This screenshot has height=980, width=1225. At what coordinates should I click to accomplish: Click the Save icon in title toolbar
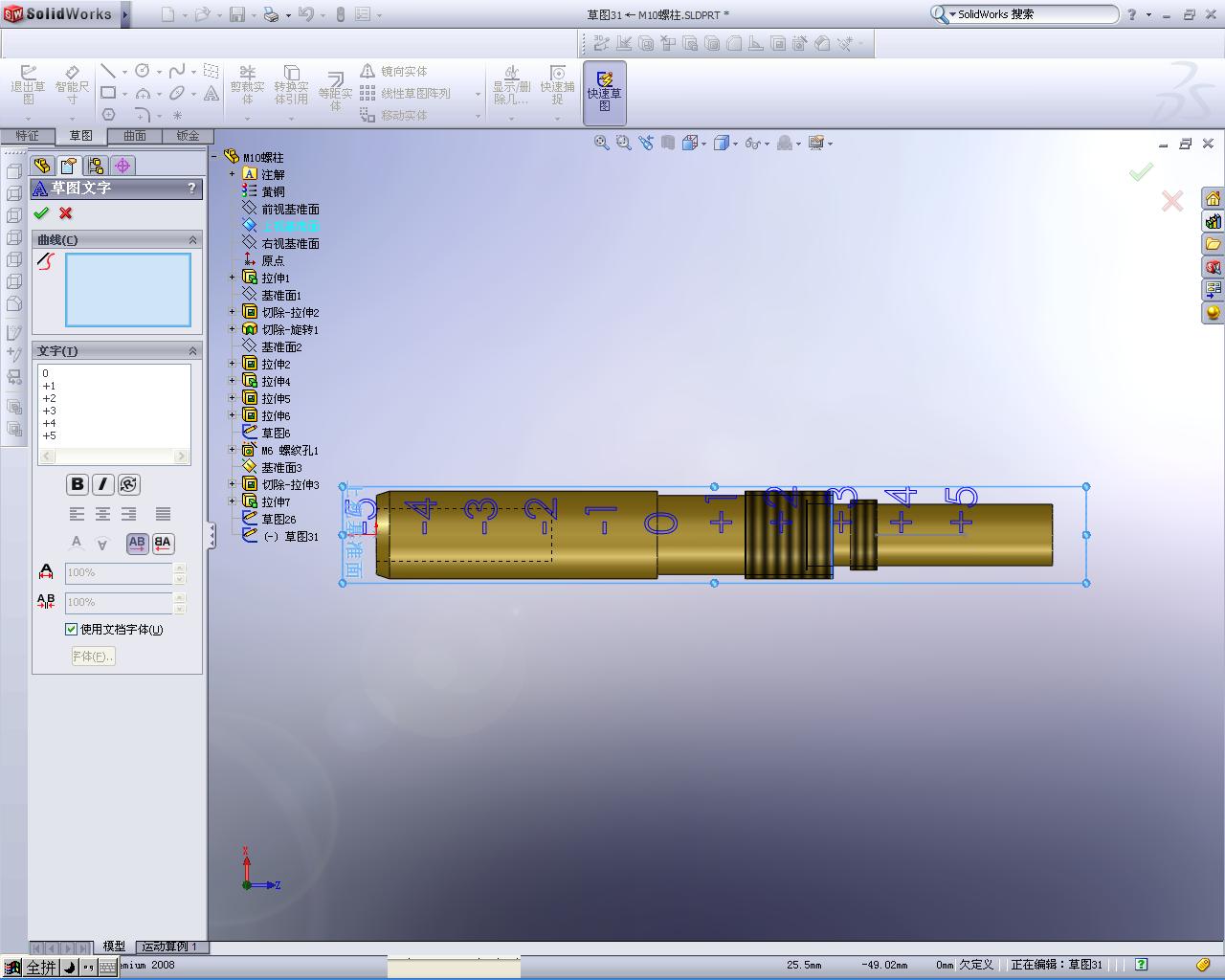coord(236,14)
